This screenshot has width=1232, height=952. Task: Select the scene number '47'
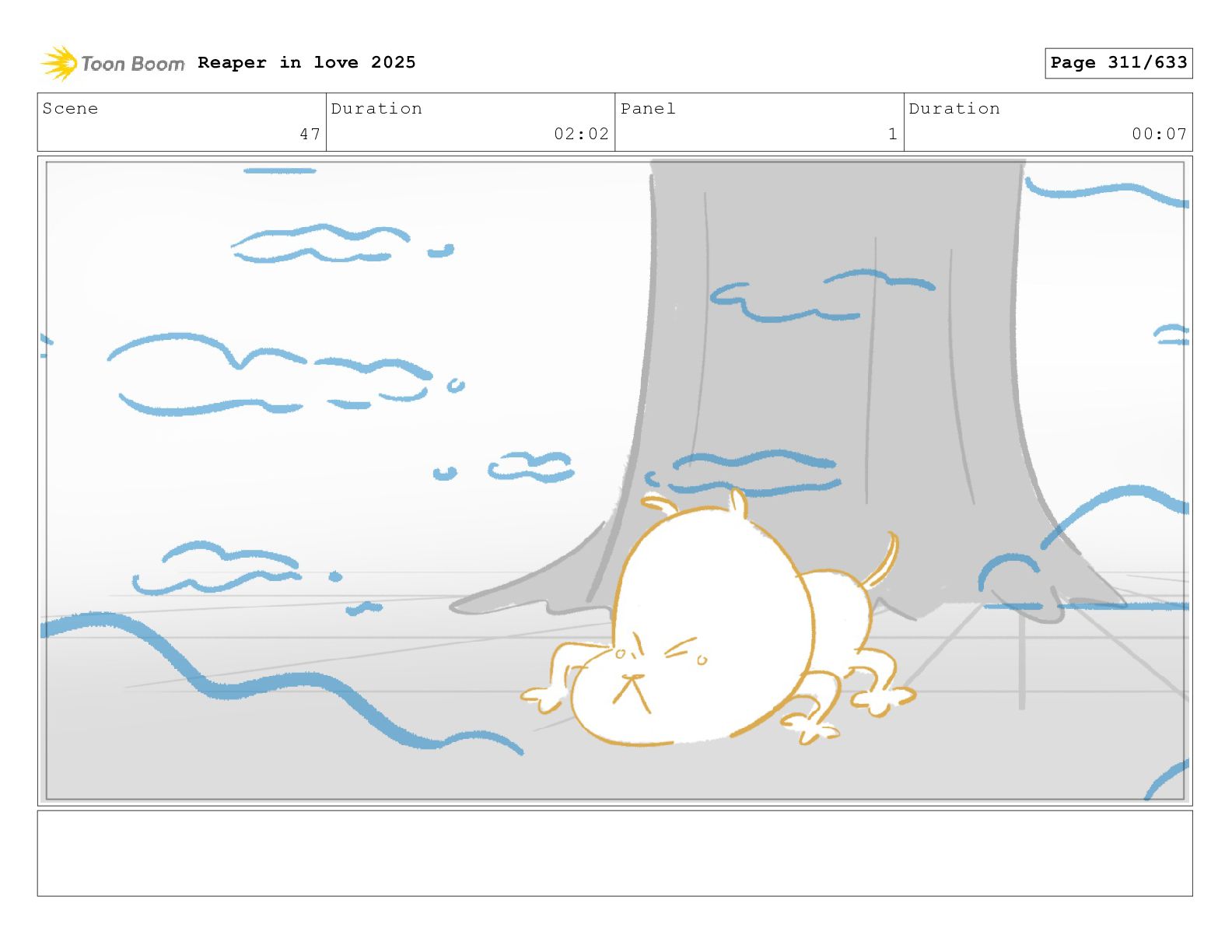(x=310, y=134)
